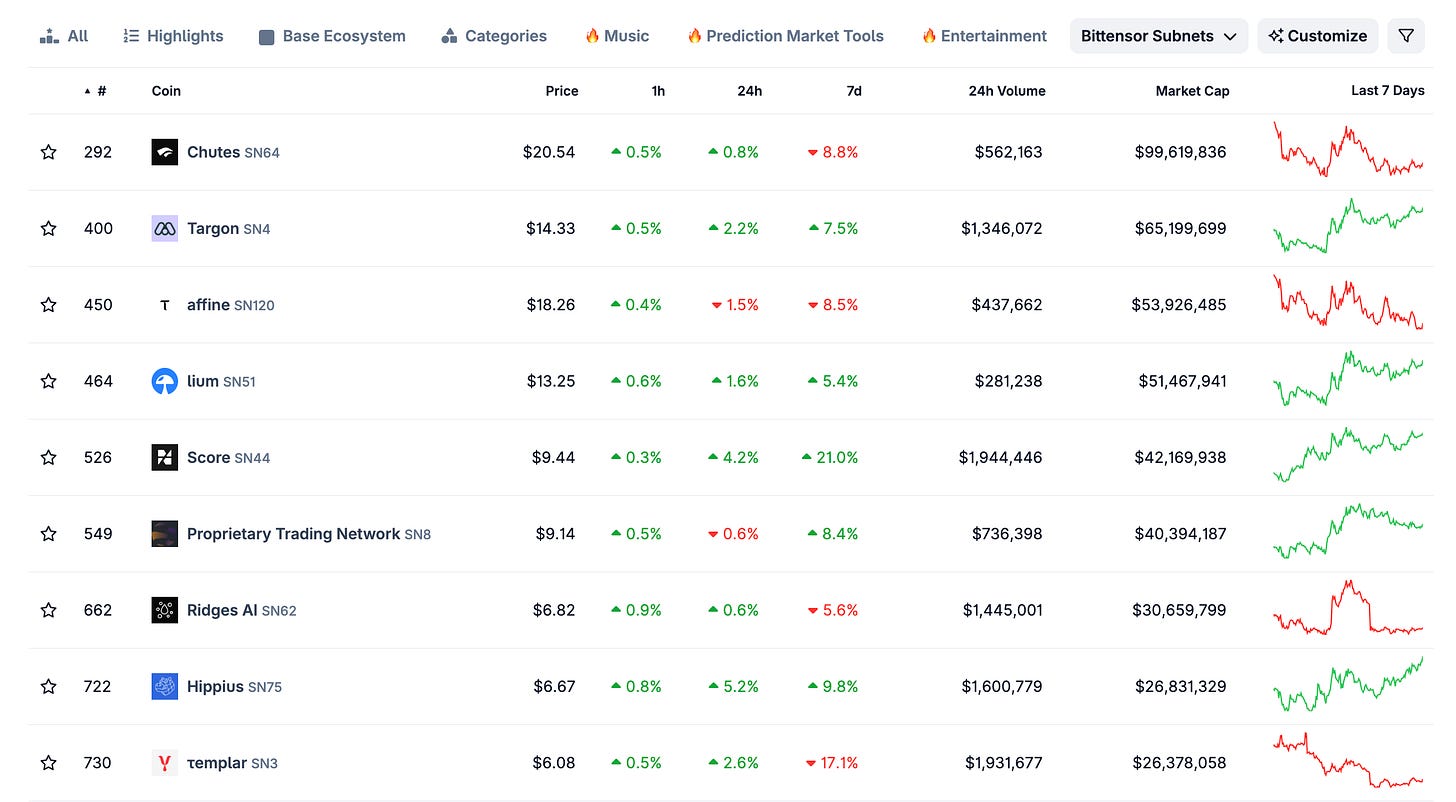Click the Categories shapes icon

pyautogui.click(x=449, y=36)
